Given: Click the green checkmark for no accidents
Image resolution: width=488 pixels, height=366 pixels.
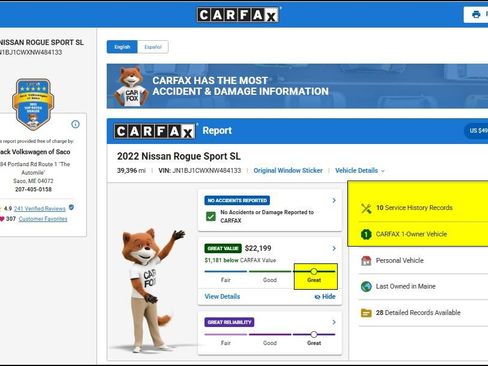Looking at the screenshot, I should point(211,217).
